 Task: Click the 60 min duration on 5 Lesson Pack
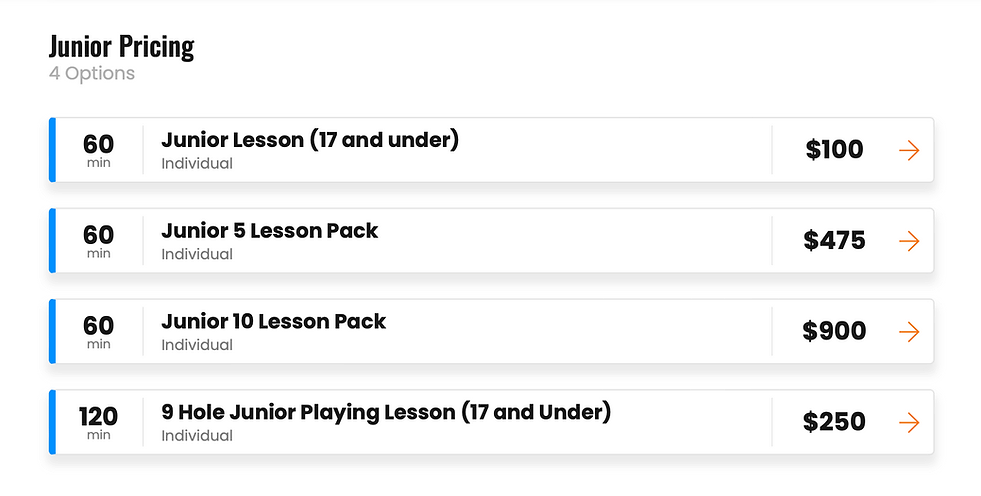(x=98, y=241)
